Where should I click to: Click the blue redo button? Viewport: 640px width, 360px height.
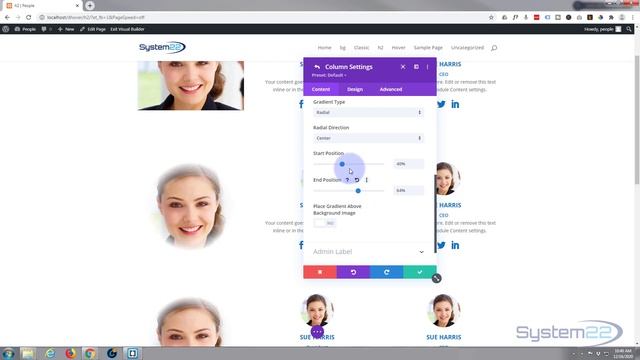(387, 272)
